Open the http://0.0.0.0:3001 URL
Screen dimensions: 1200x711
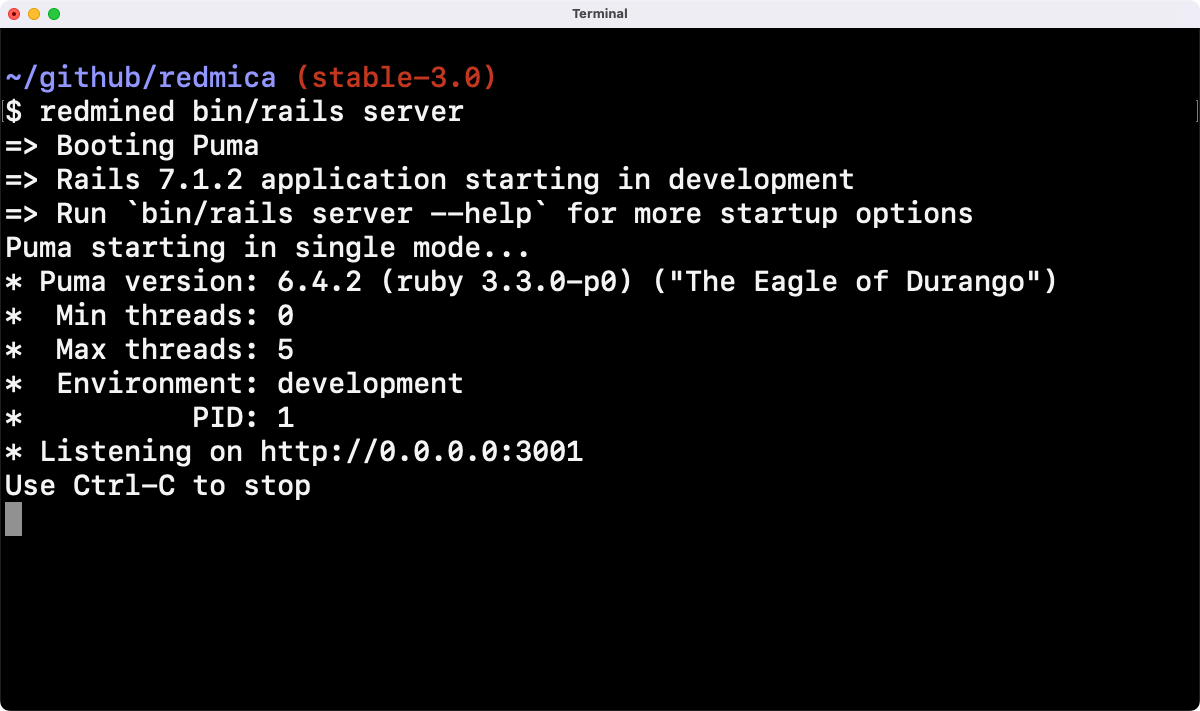(x=421, y=452)
